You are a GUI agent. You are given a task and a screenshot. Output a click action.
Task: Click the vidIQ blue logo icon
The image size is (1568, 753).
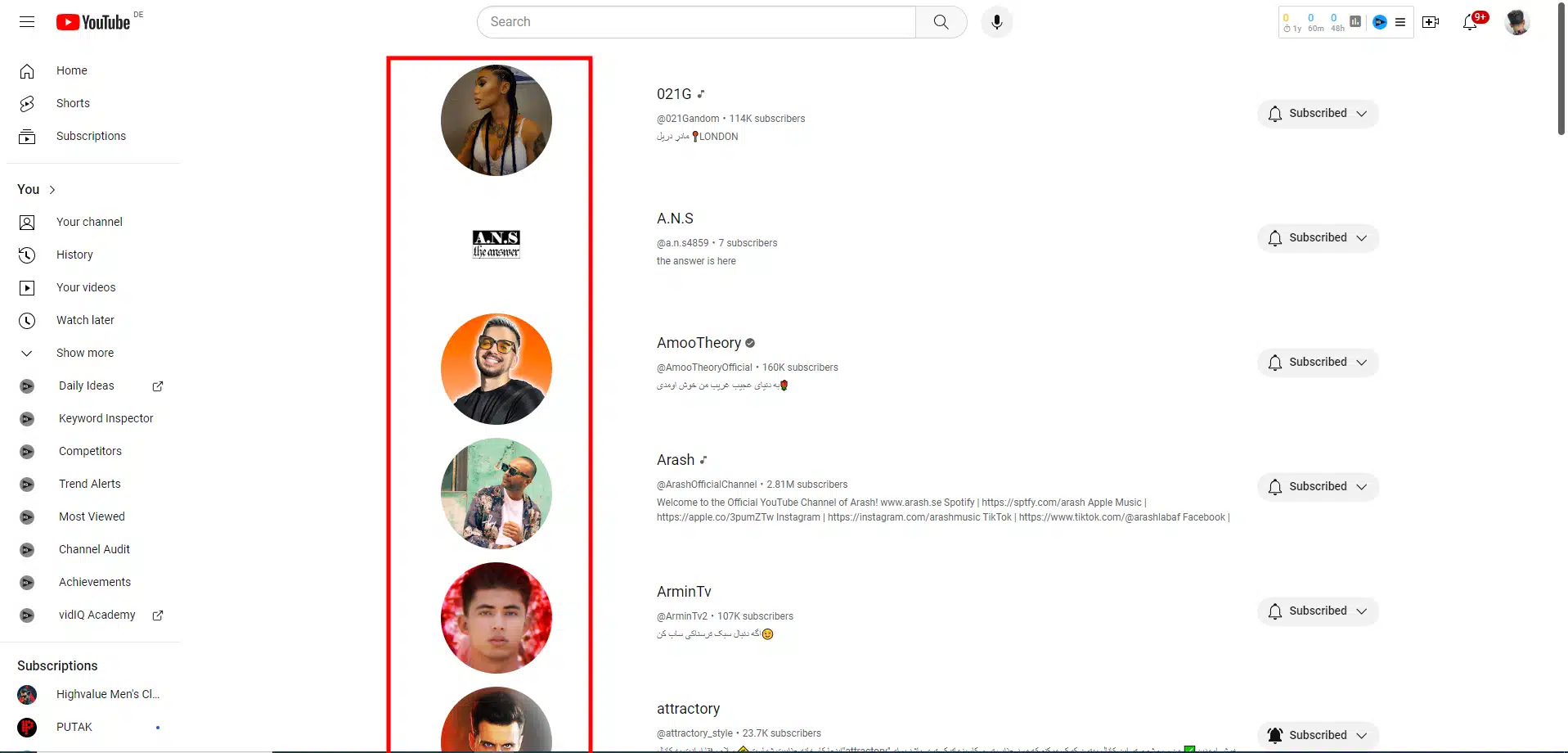(1379, 22)
